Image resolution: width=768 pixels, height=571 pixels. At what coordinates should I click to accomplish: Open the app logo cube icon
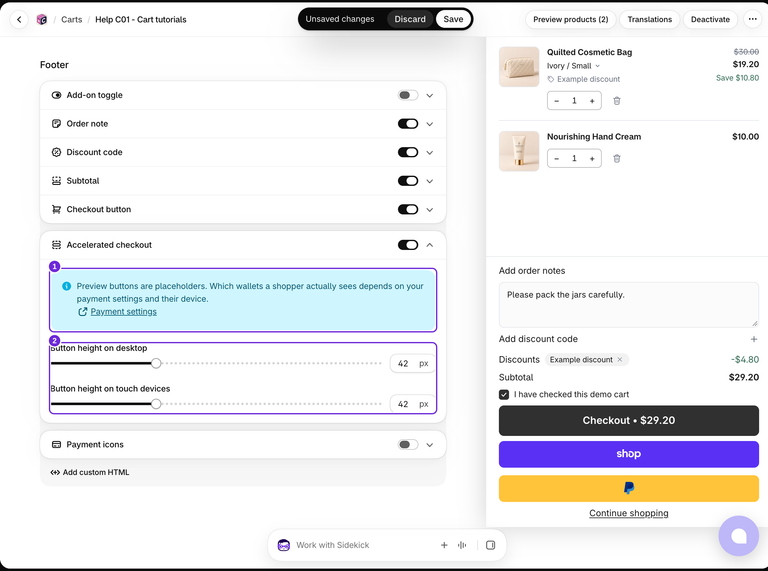point(42,20)
